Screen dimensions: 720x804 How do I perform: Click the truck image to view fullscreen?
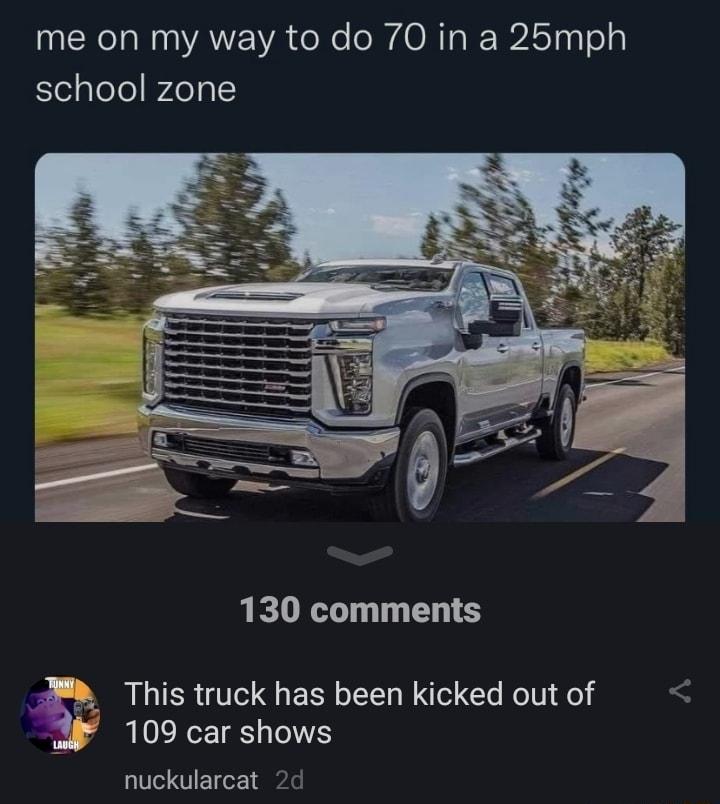360,335
